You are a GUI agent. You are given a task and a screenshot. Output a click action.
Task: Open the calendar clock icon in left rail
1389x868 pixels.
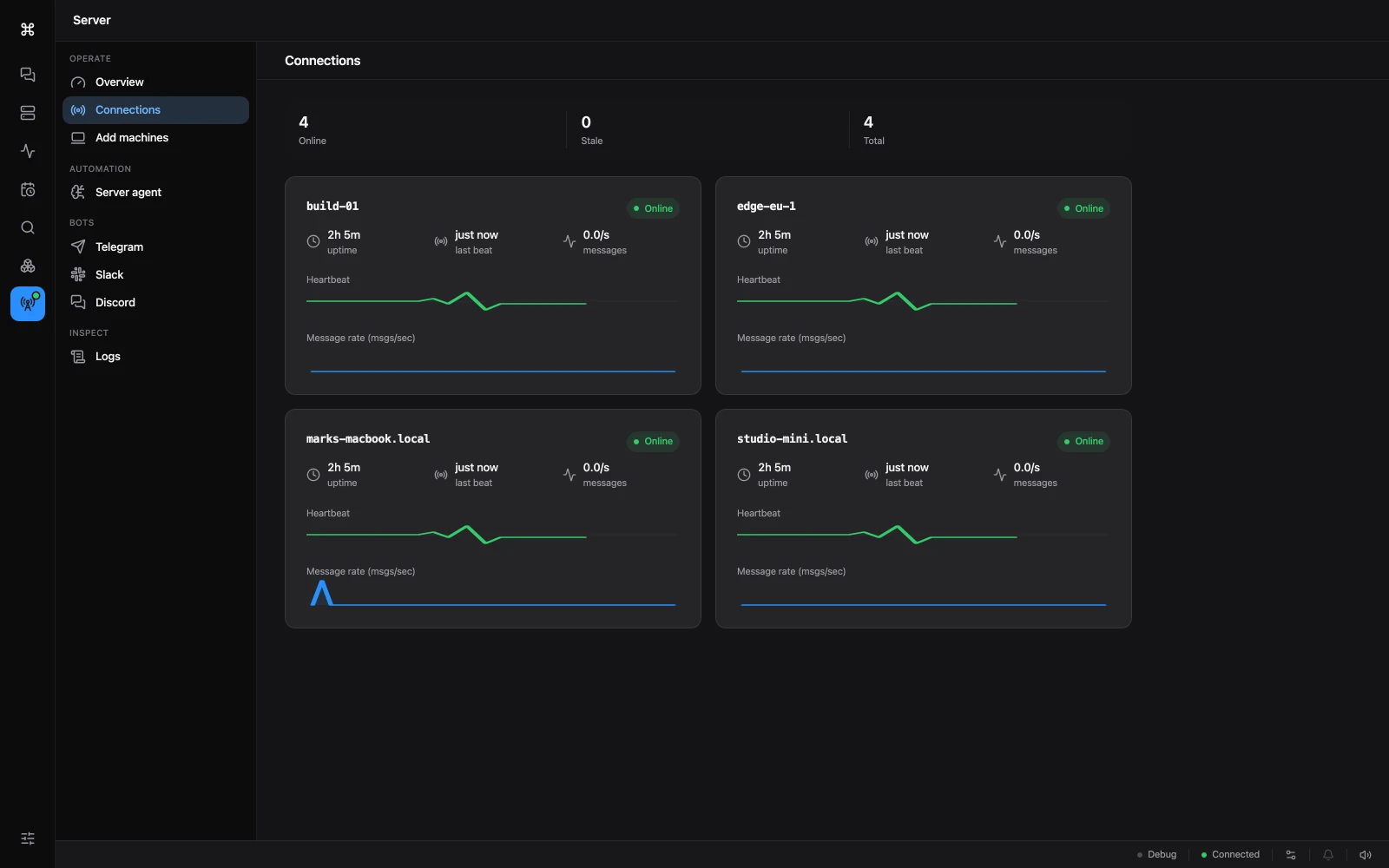(x=28, y=189)
